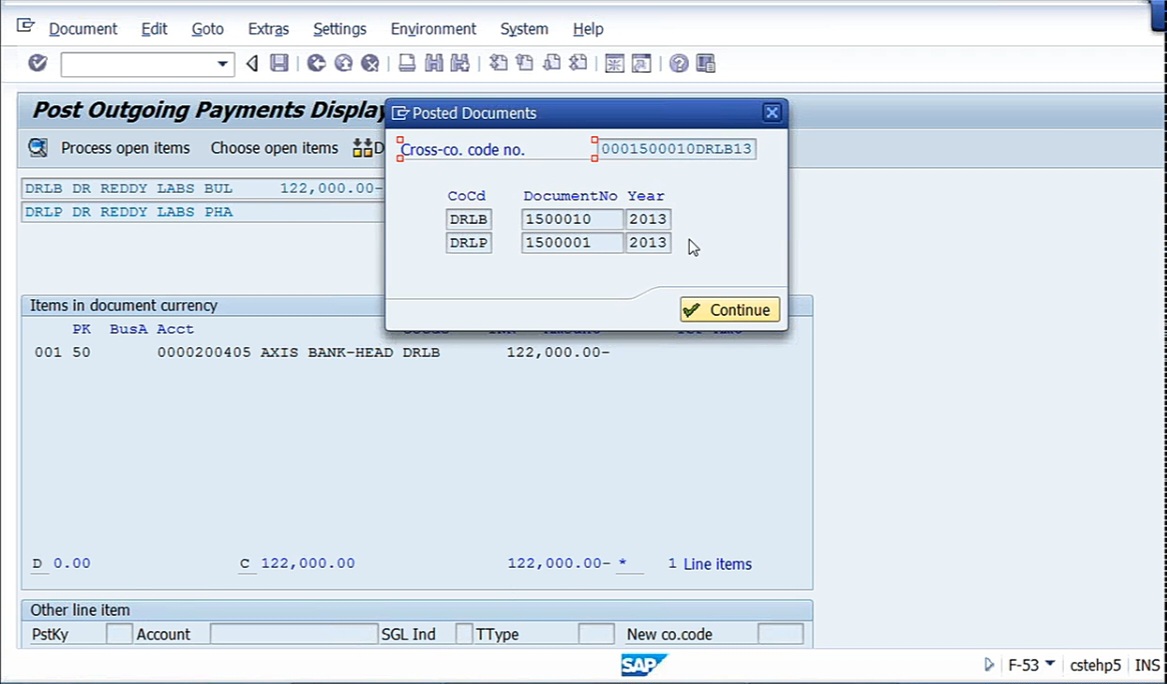The height and width of the screenshot is (684, 1167).
Task: Select document number 1500001
Action: click(572, 243)
